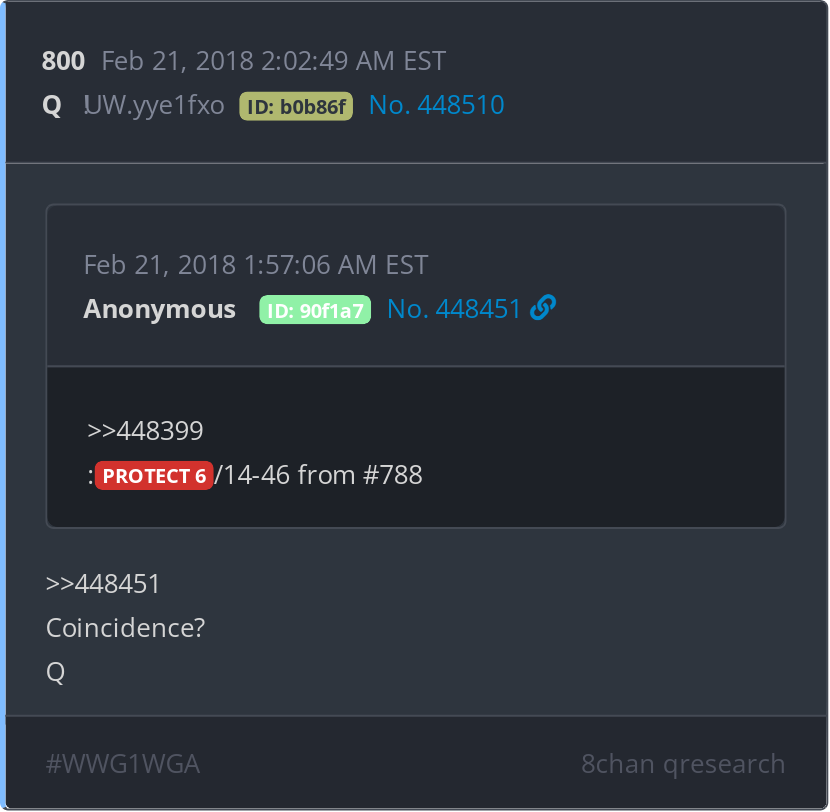
Task: Open quoted post link No. 448451
Action: (x=454, y=309)
